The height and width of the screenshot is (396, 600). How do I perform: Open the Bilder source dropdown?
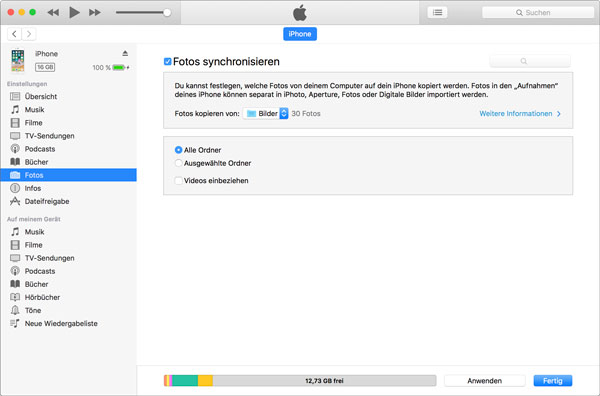[x=266, y=114]
